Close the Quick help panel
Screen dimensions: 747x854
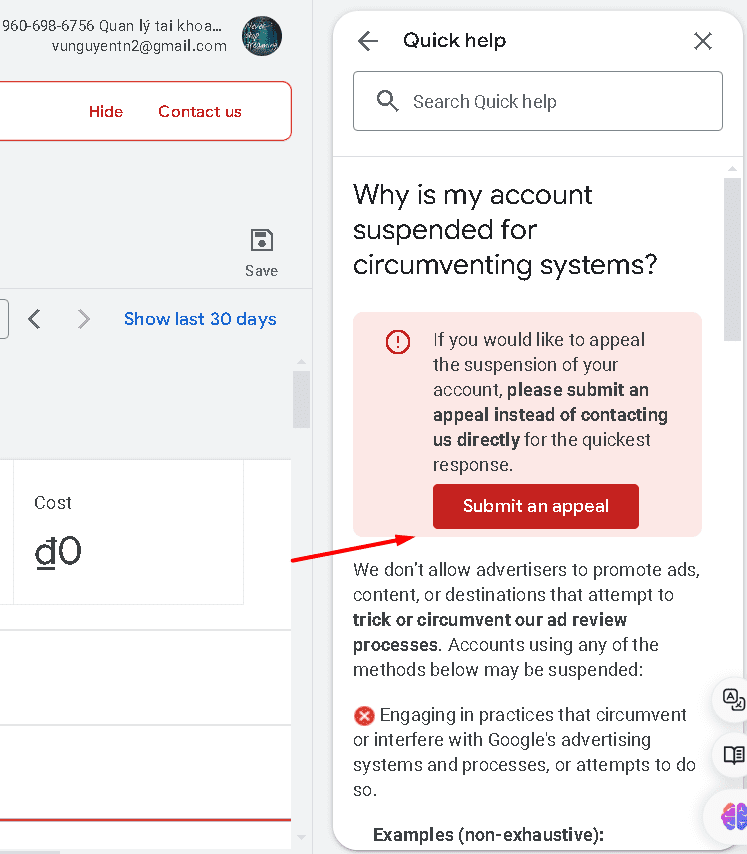coord(702,41)
